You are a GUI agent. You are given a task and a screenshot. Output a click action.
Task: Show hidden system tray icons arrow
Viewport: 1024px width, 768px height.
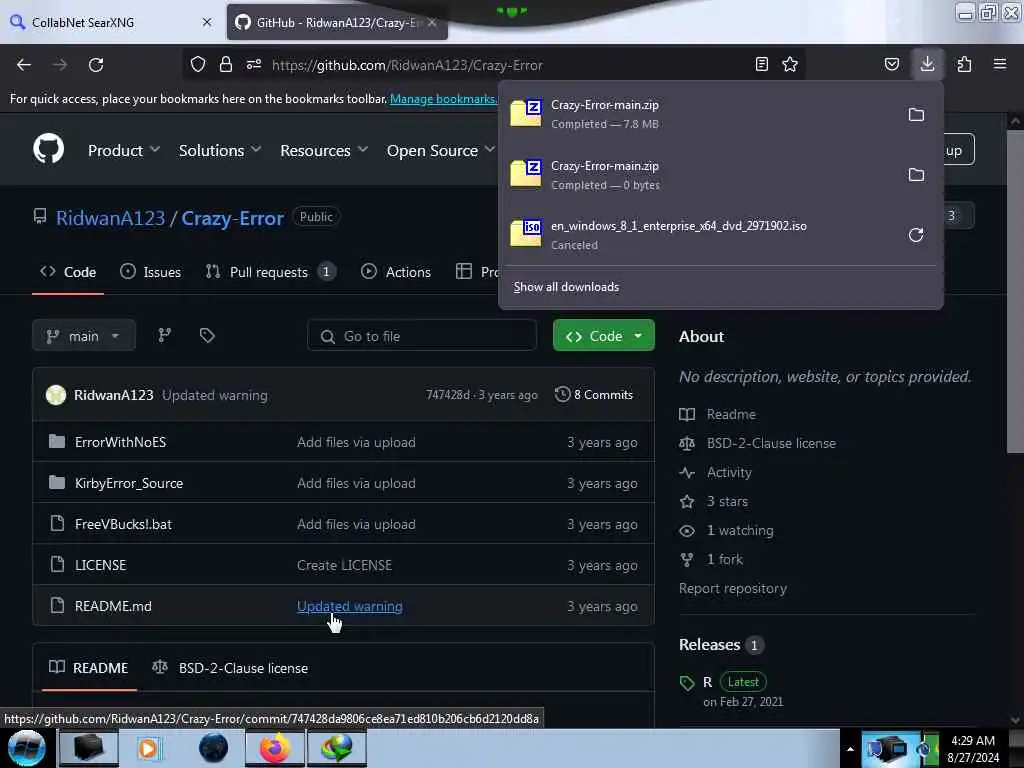pos(850,748)
